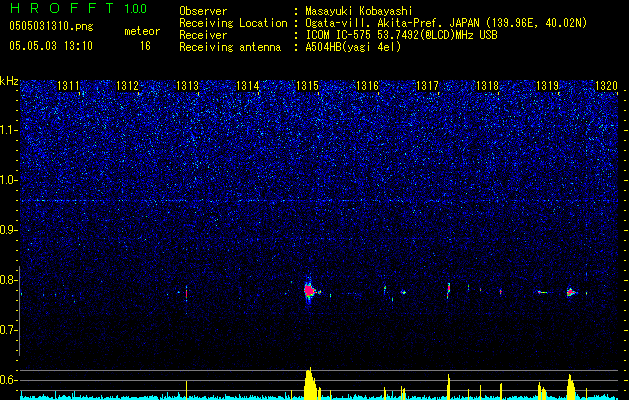
Task: Click the kHz axis unit label
Action: [x=9, y=81]
